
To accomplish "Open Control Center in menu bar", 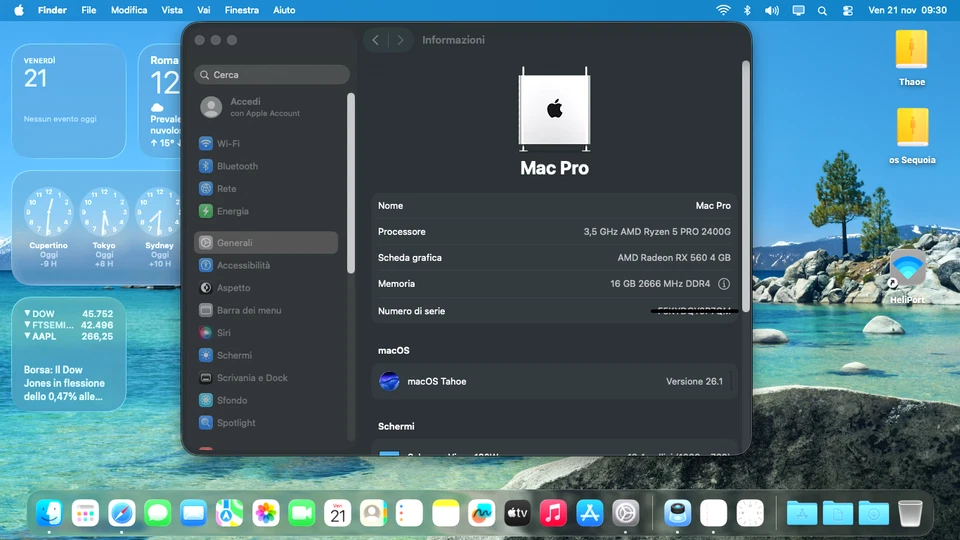I will tap(847, 10).
